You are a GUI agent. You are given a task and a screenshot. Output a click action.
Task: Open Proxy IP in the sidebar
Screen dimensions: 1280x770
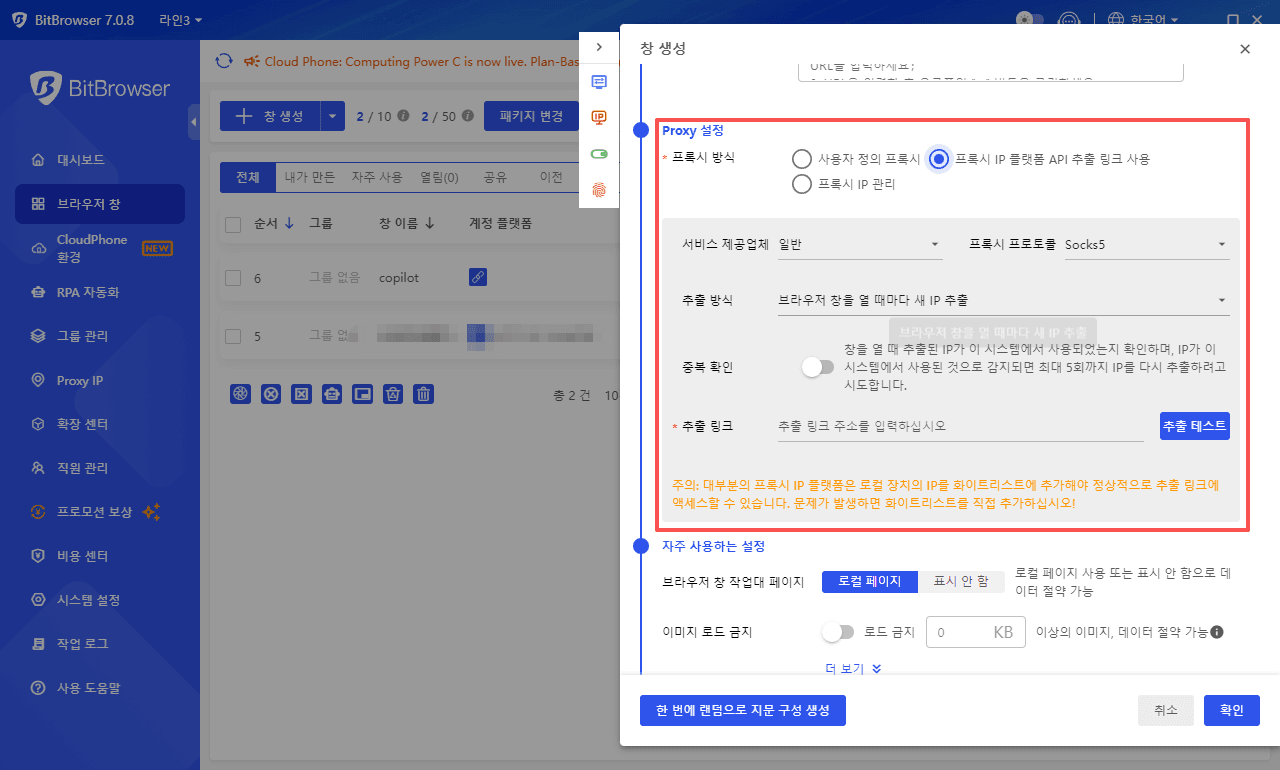[80, 380]
